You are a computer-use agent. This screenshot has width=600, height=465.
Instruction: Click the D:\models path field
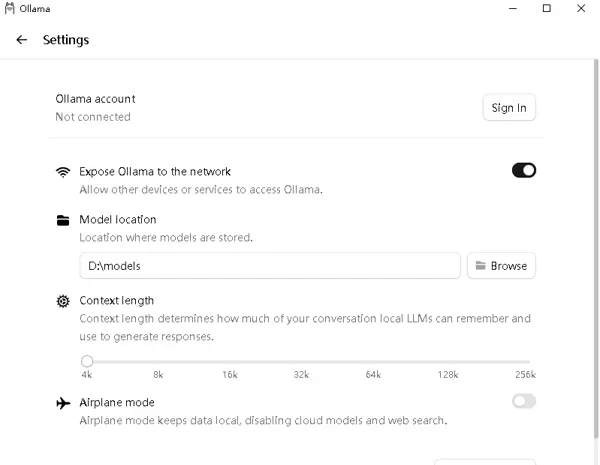coord(270,266)
